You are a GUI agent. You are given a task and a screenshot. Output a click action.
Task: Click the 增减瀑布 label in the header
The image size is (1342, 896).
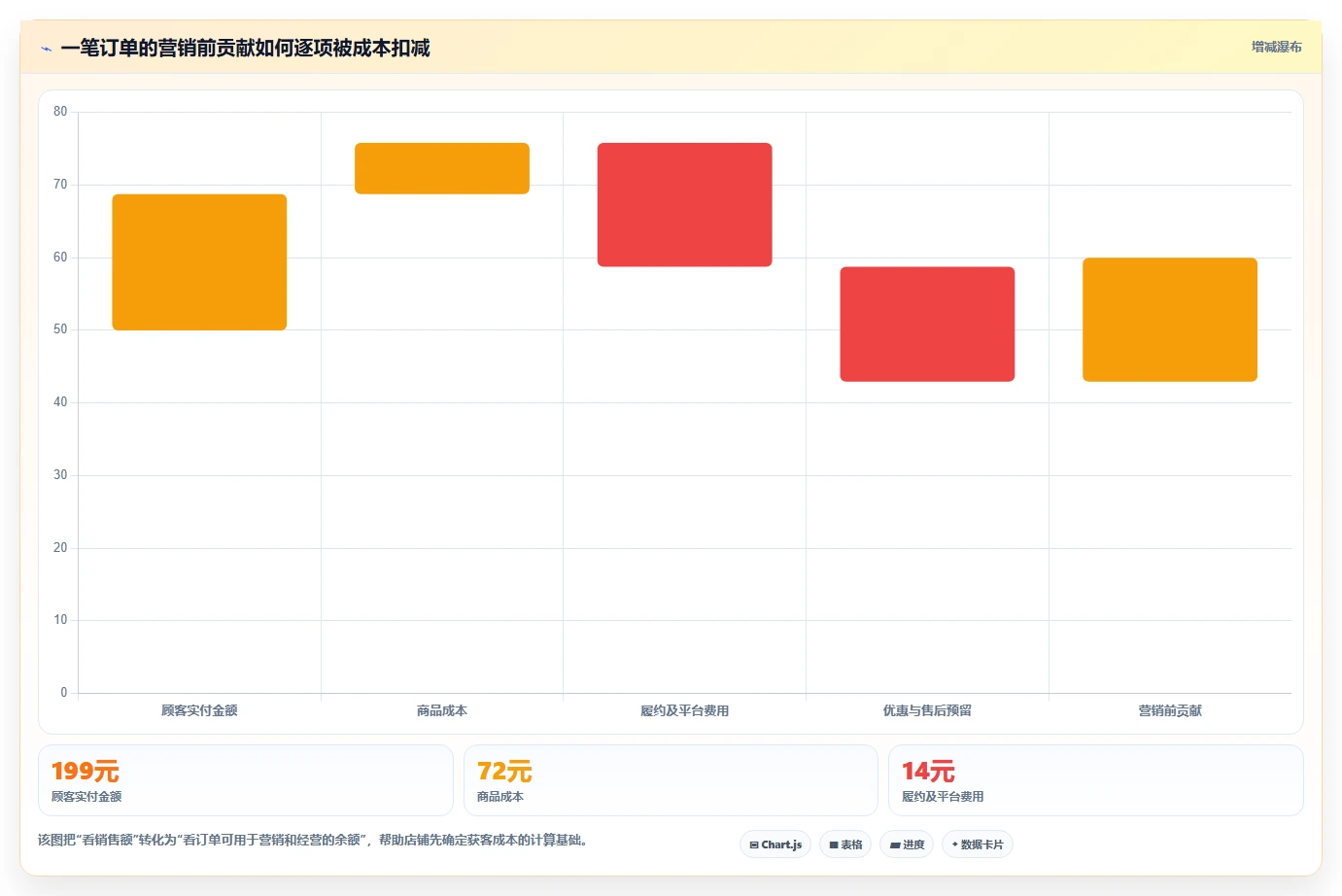pyautogui.click(x=1276, y=47)
